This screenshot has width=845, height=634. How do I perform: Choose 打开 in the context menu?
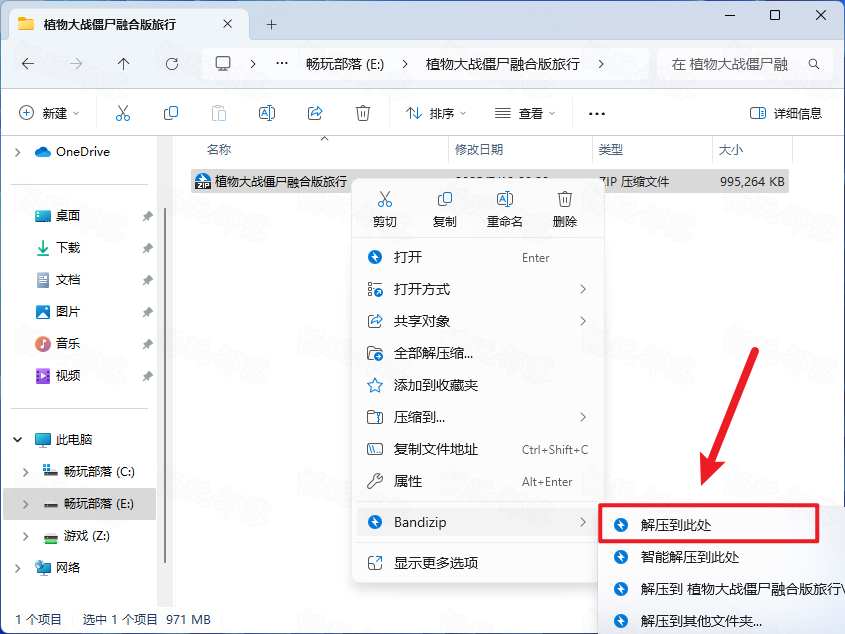pos(477,257)
